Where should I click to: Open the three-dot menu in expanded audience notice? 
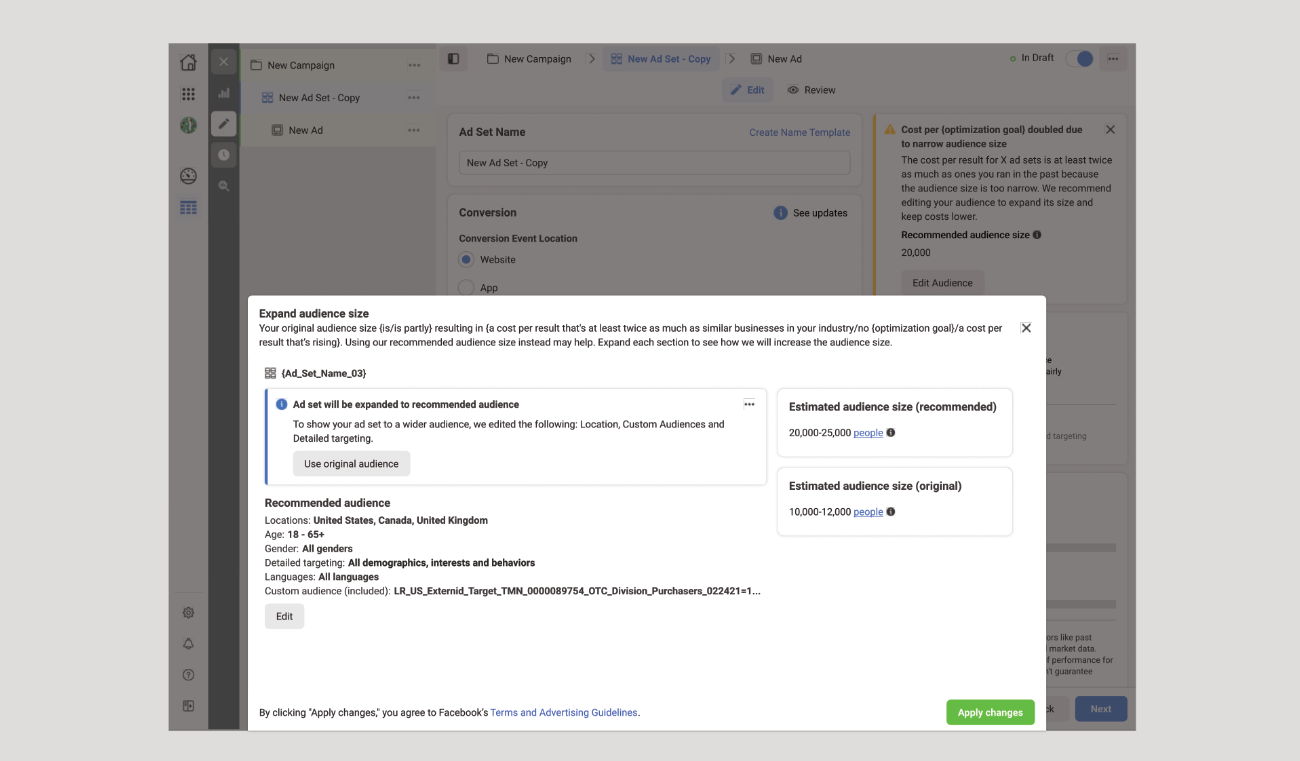[x=749, y=405]
